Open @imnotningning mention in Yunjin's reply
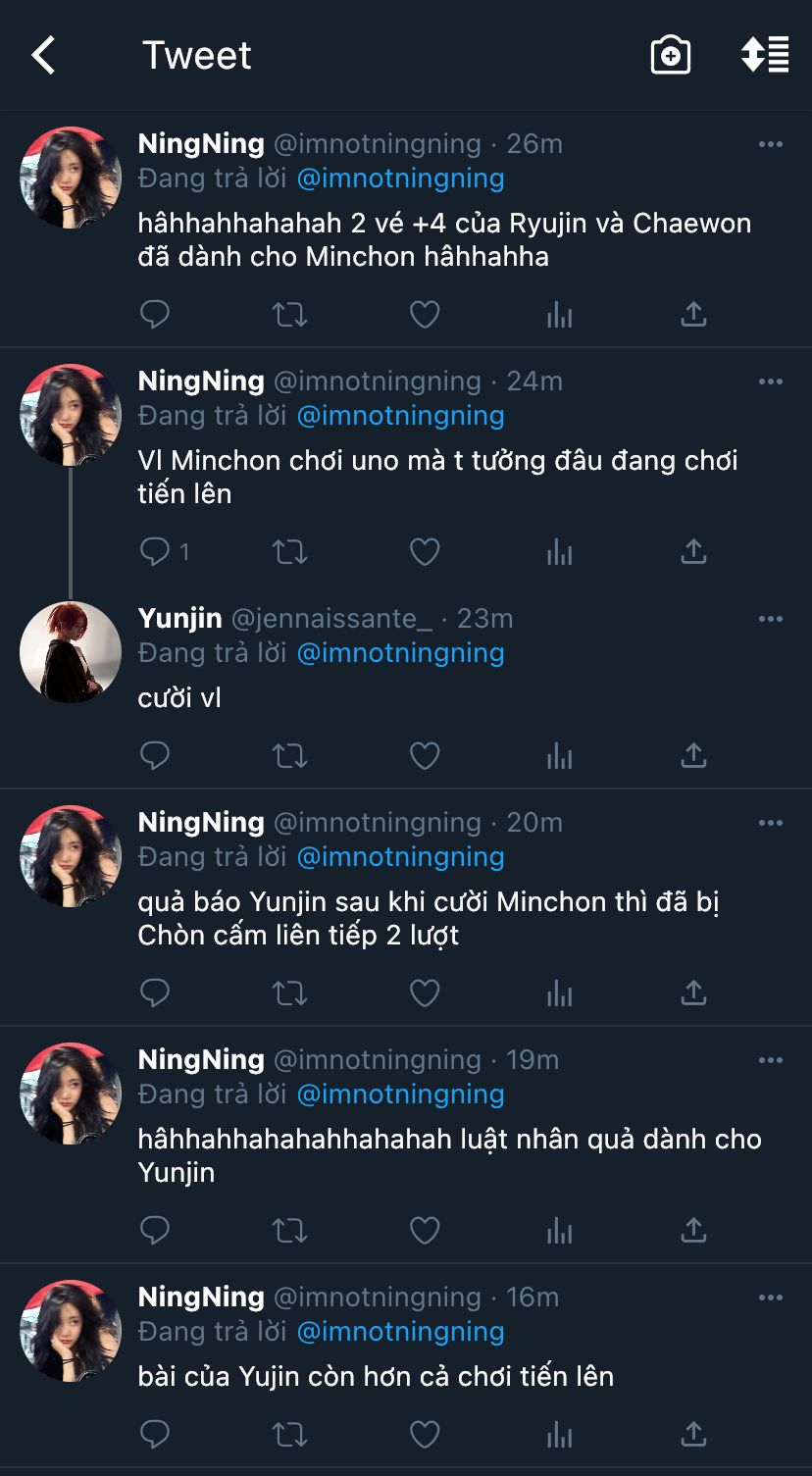Screen dimensions: 812x1476 [x=400, y=653]
